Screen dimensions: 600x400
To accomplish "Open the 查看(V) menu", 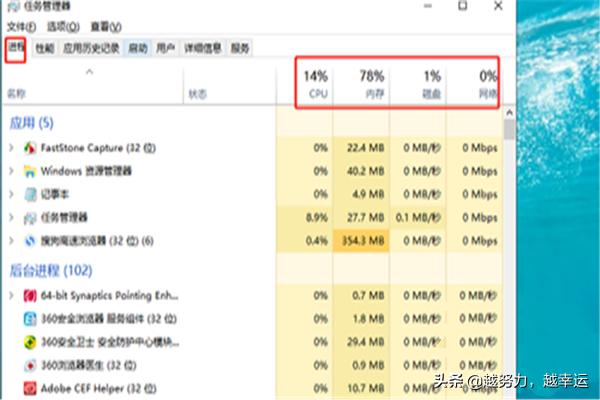I will (106, 26).
